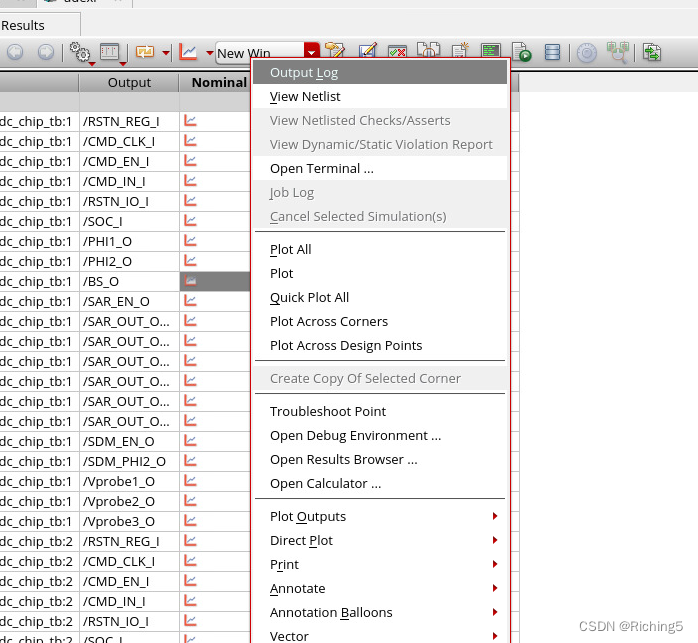Viewport: 698px width, 643px height.
Task: Click plot icon for /RSTN_REG_I in tb:1 row
Action: click(191, 121)
